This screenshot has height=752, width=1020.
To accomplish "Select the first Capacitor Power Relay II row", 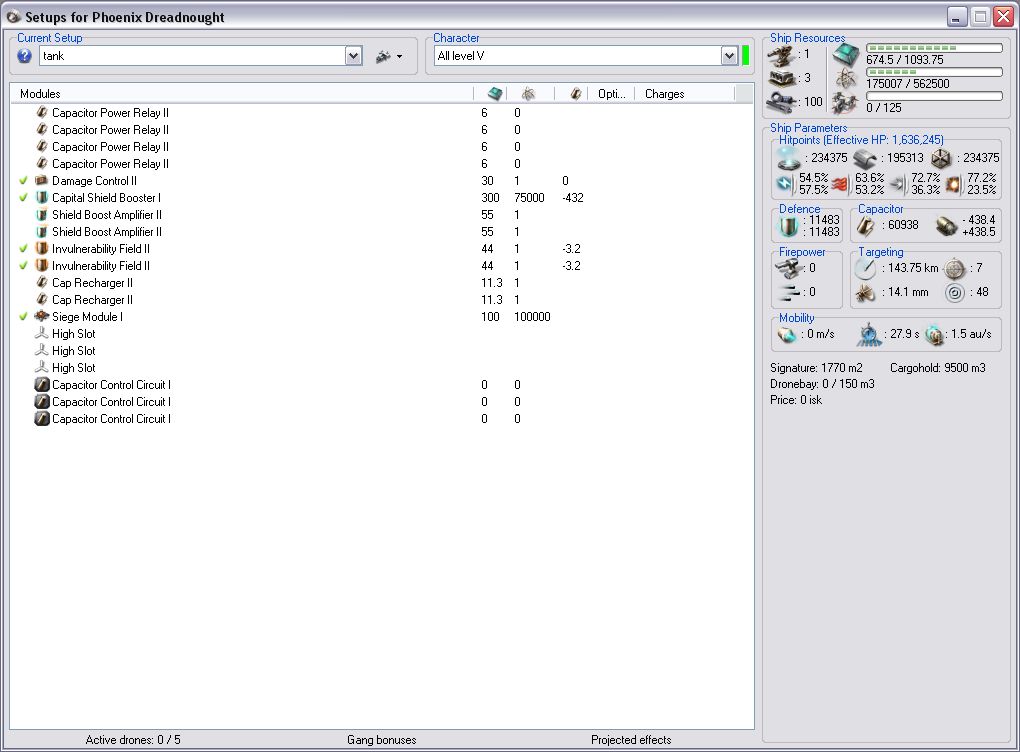I will 381,113.
